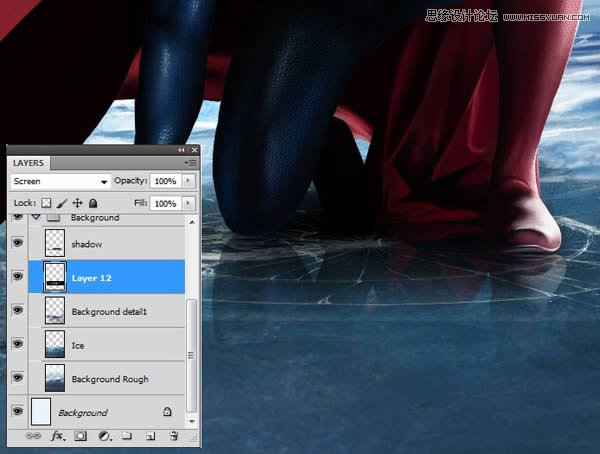Toggle lock transparent pixels
The width and height of the screenshot is (600, 454).
(46, 203)
